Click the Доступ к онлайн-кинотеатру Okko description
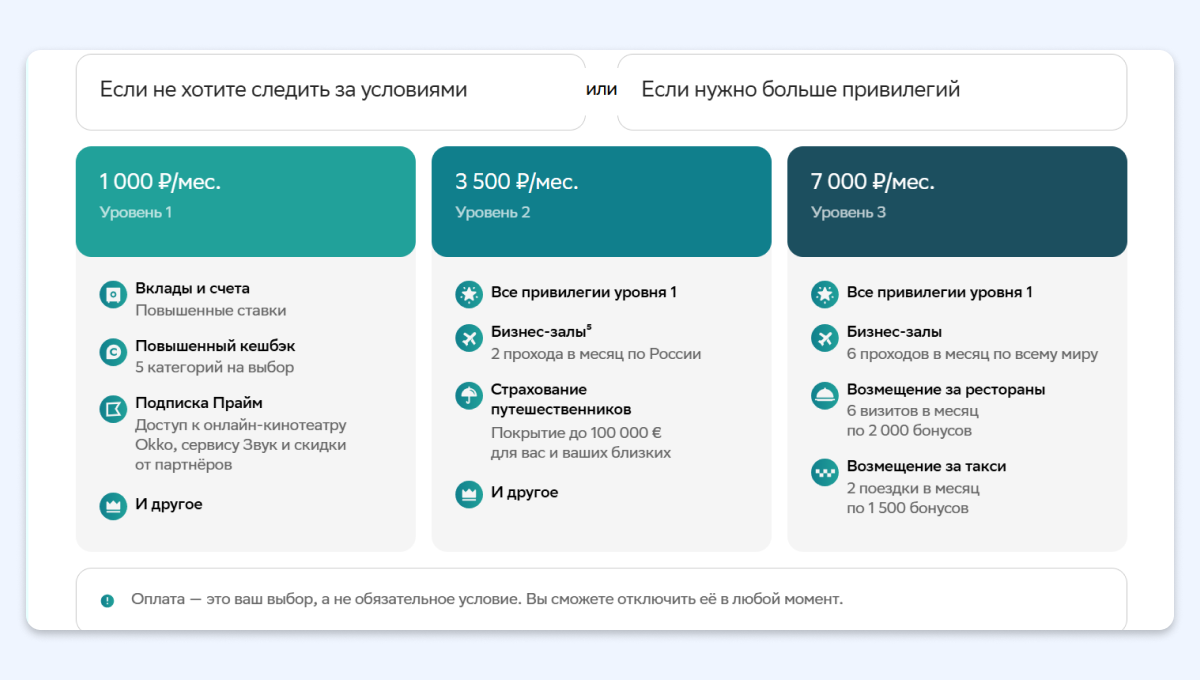 point(241,445)
